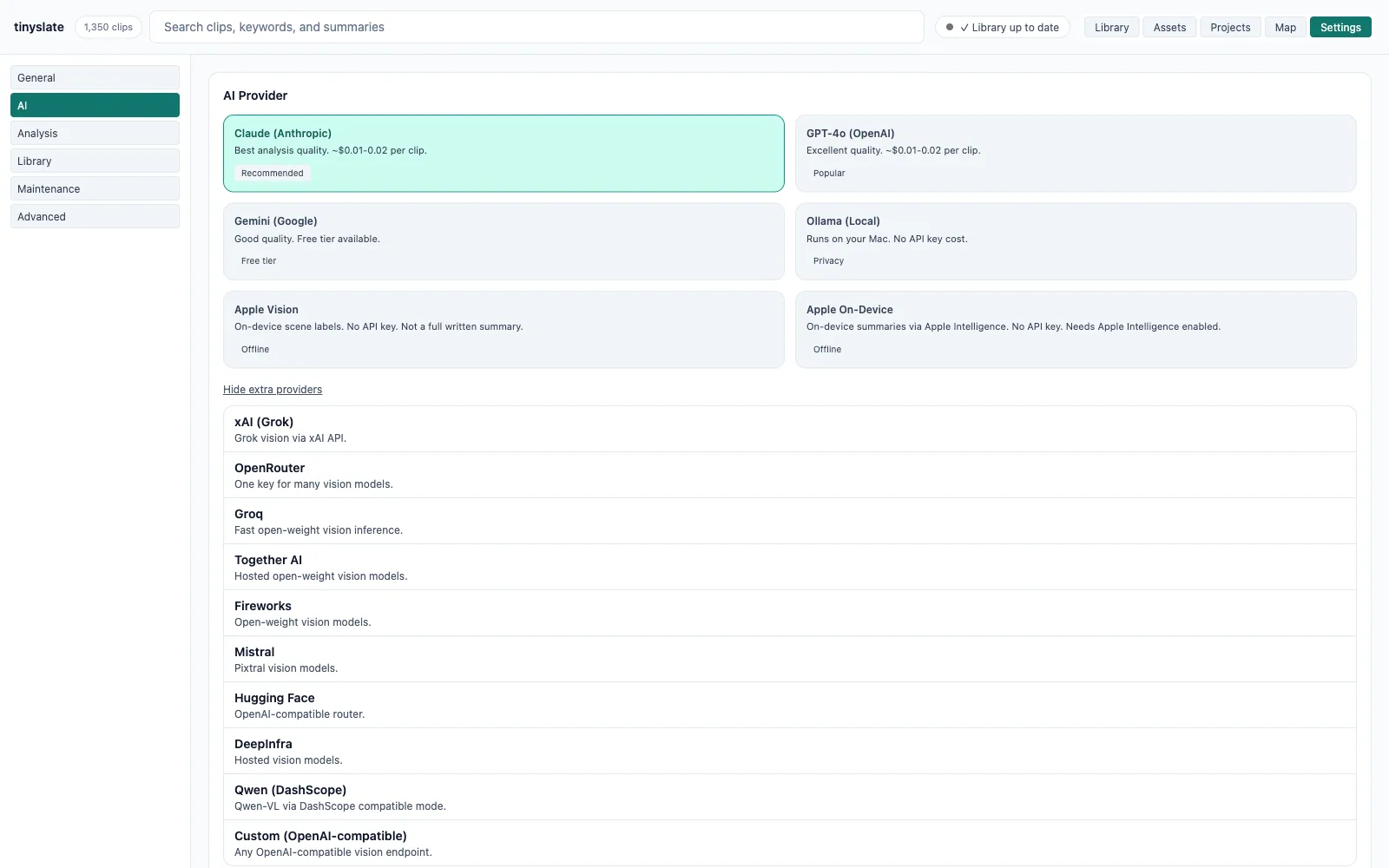Image resolution: width=1389 pixels, height=868 pixels.
Task: Select GPT-4o (OpenAI) provider card
Action: [x=1076, y=154]
